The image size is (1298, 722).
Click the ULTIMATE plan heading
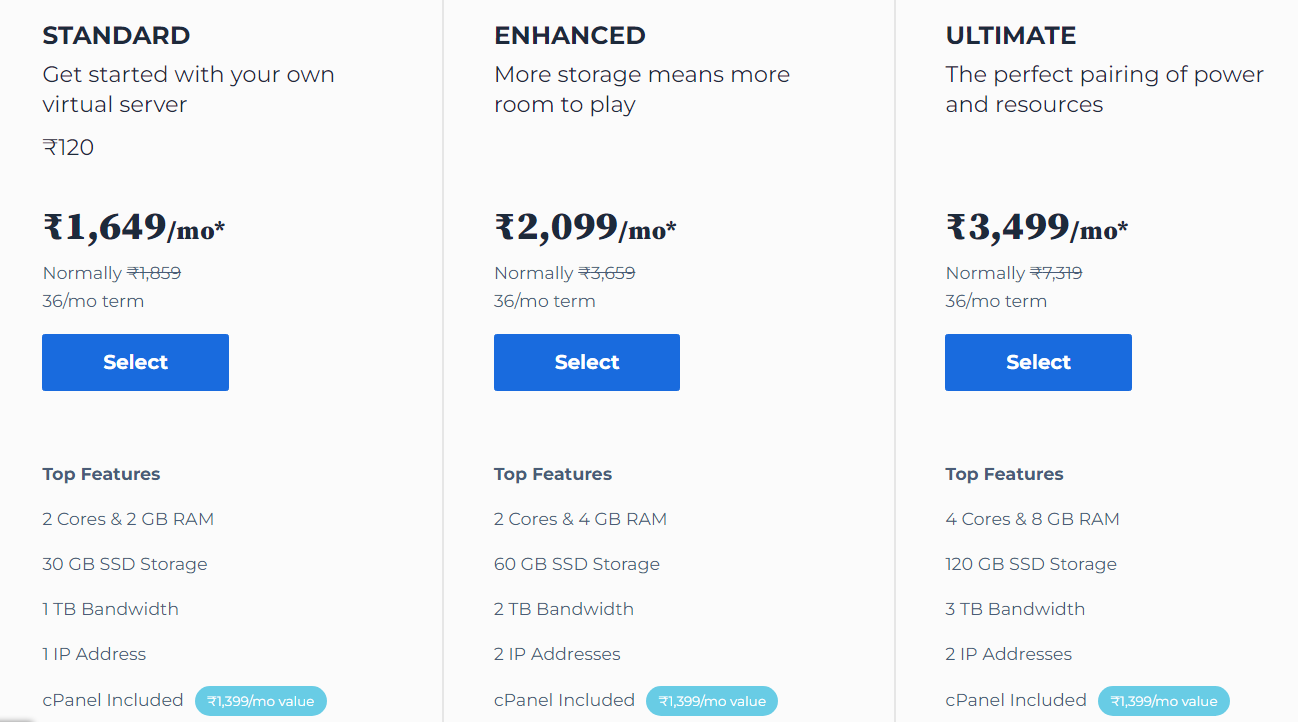point(1011,36)
